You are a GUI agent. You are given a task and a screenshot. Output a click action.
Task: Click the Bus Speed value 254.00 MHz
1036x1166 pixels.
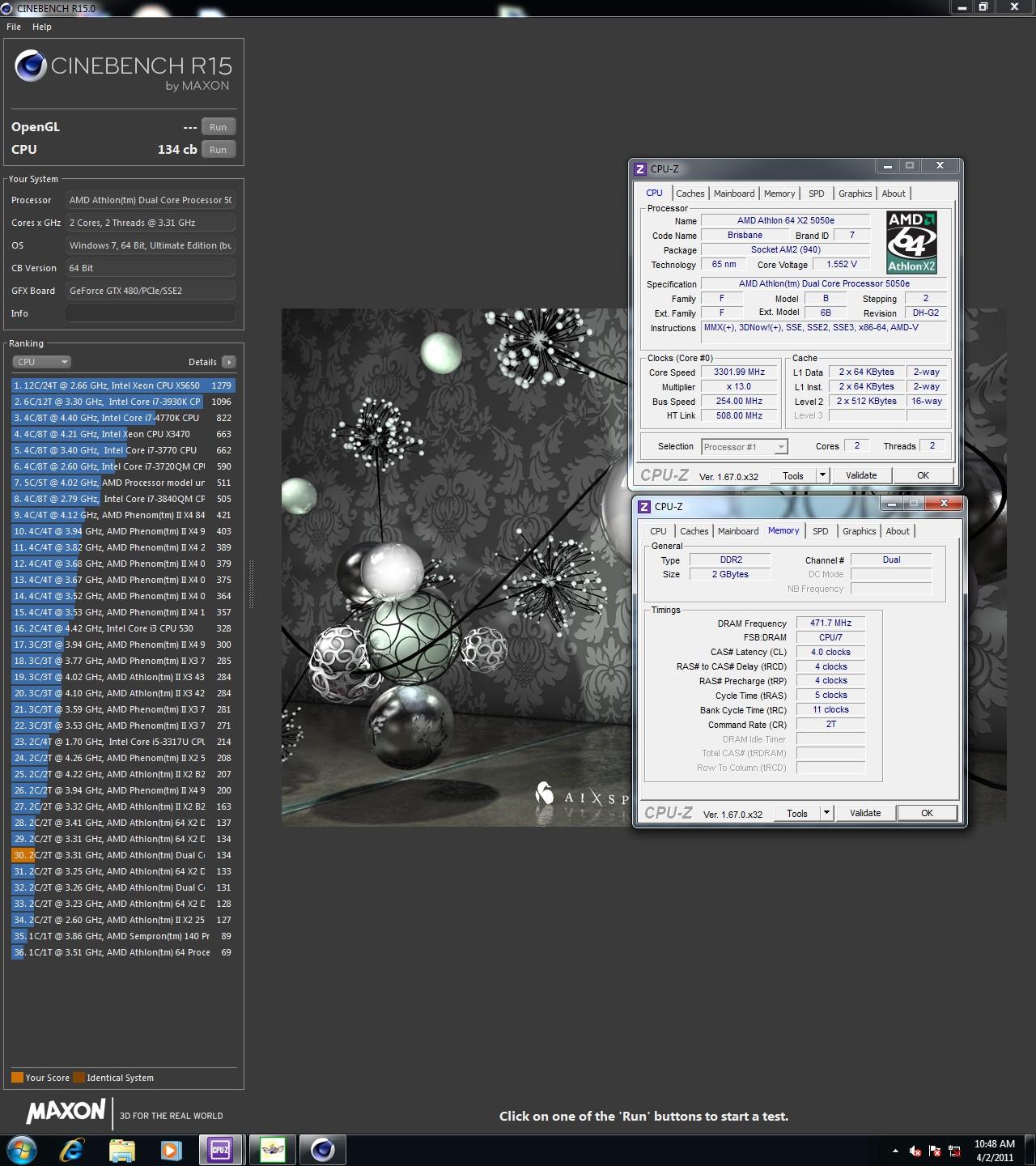[x=739, y=402]
